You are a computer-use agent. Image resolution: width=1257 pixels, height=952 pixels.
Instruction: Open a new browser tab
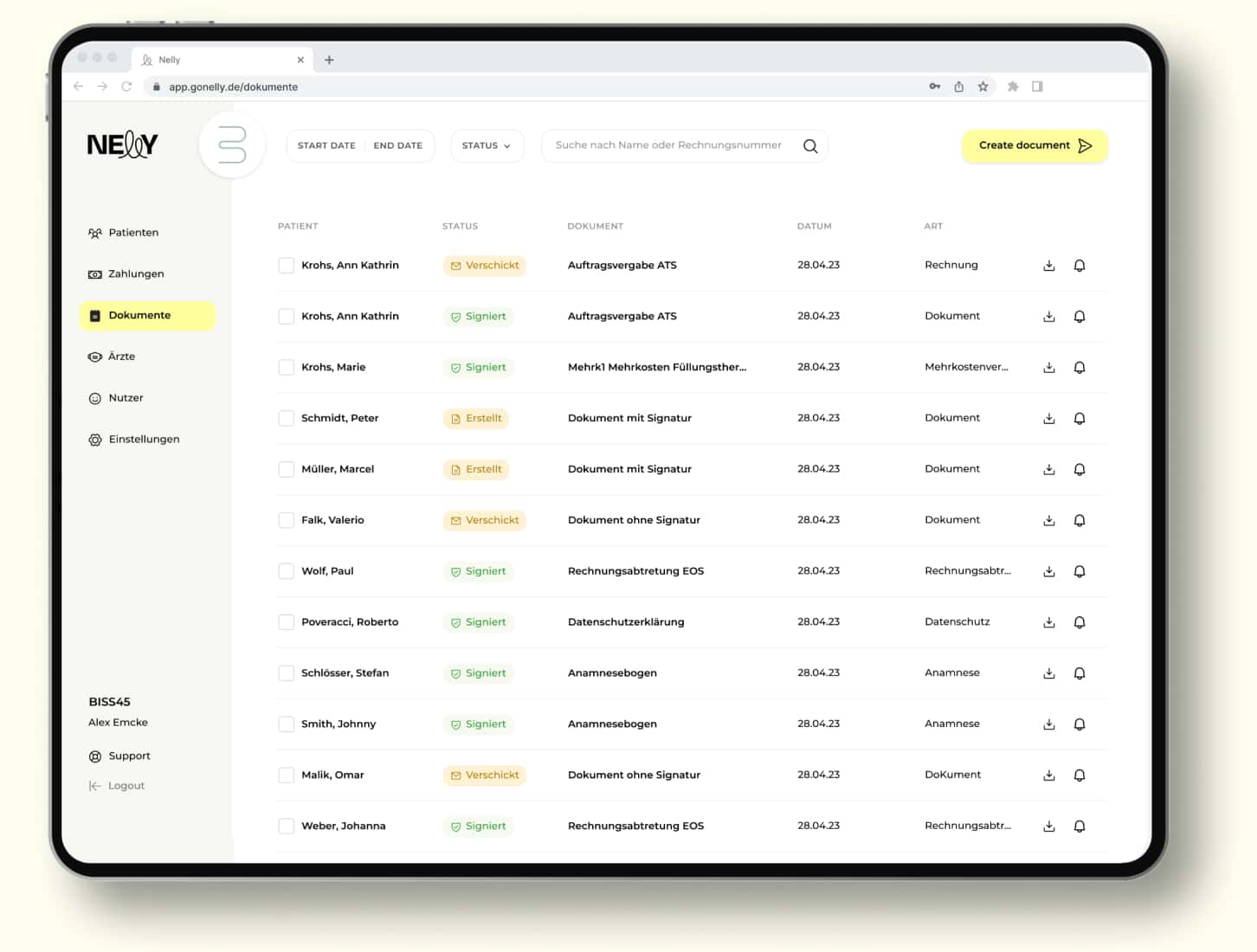329,60
